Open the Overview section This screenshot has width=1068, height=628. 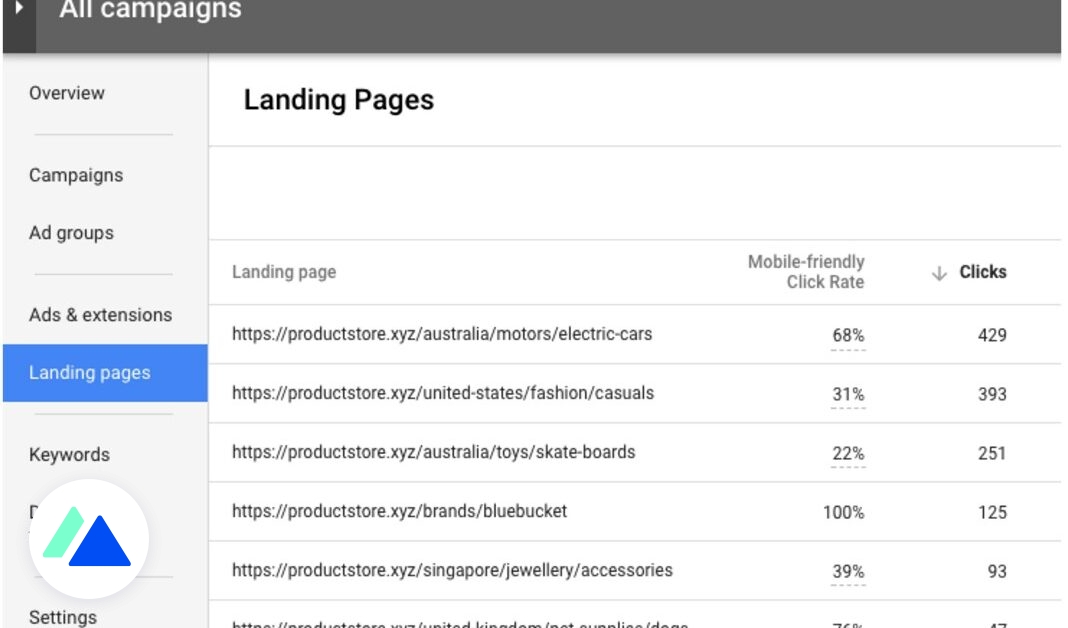point(70,93)
